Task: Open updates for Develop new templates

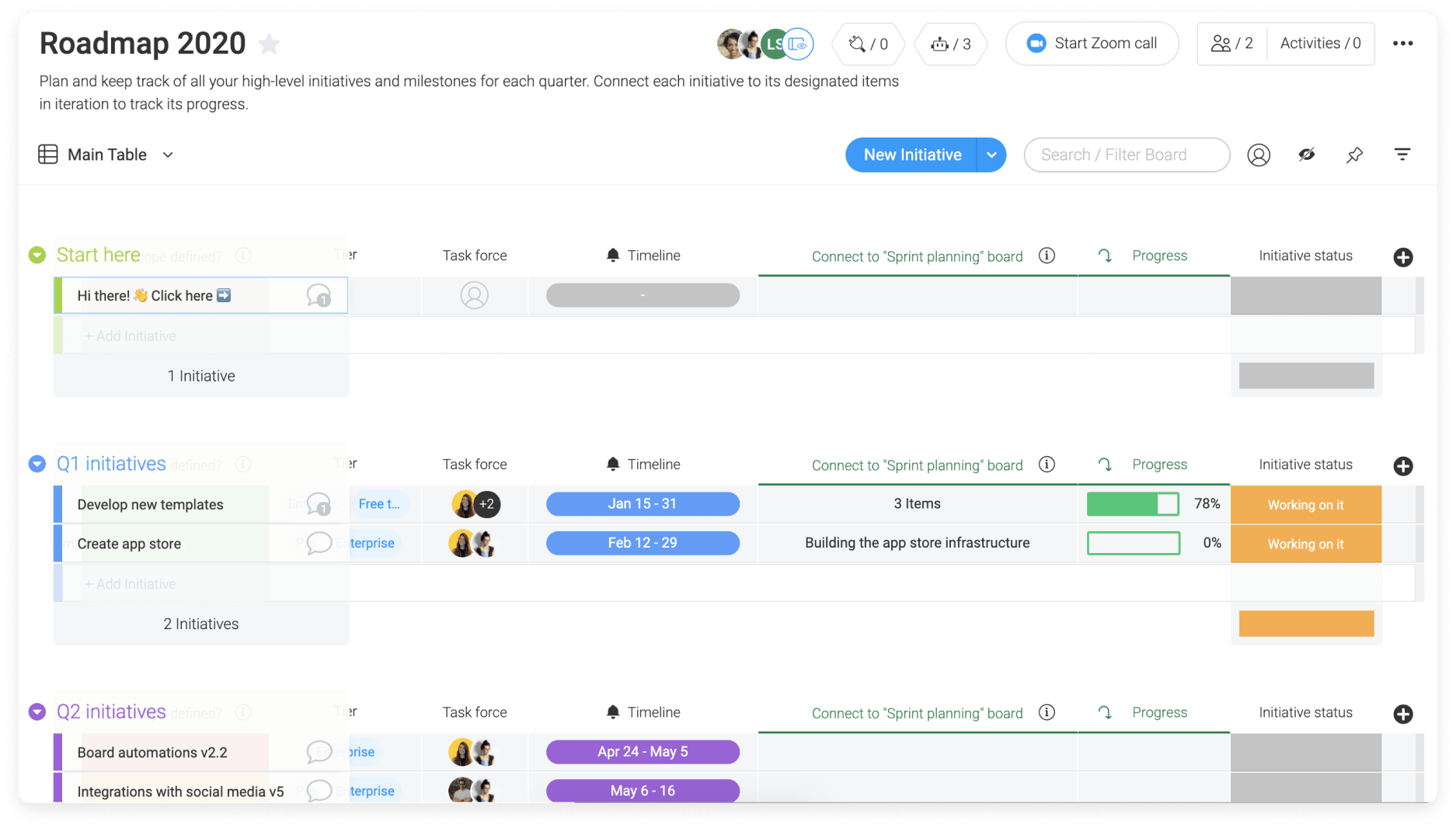Action: click(x=319, y=504)
